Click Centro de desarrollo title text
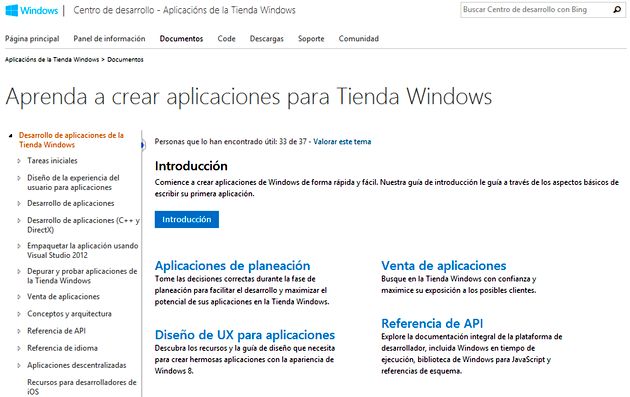630x397 pixels. (184, 10)
